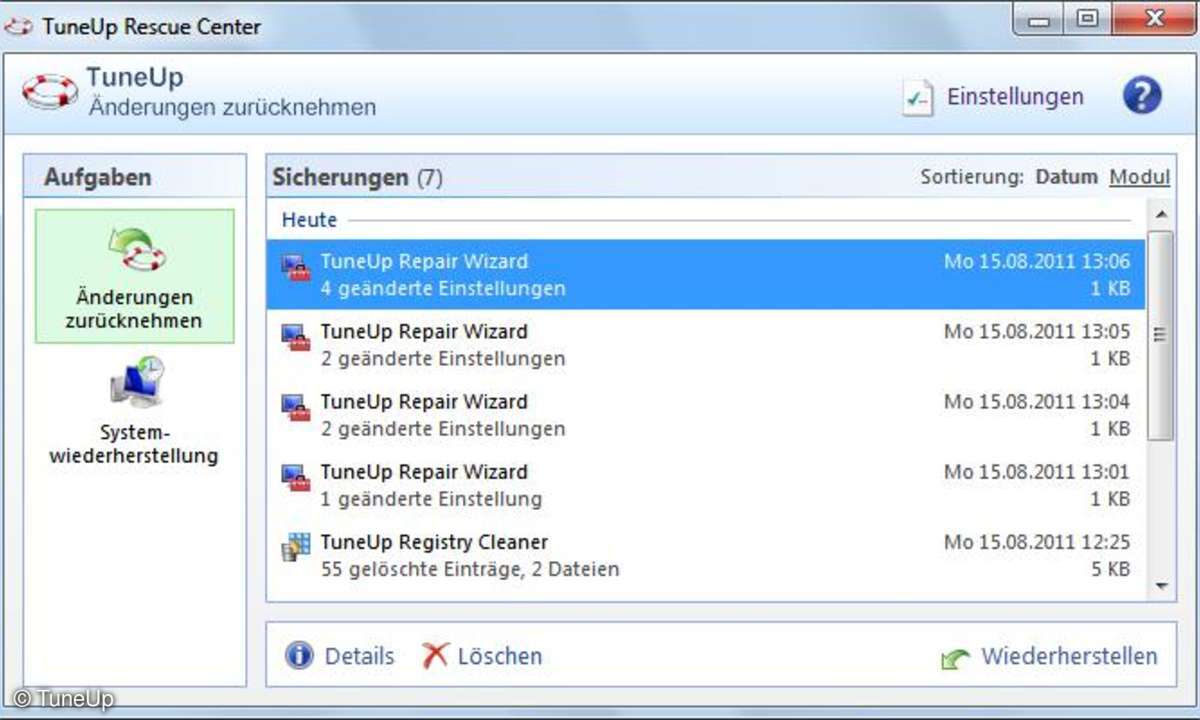
Task: Show Details of selected backup
Action: click(x=359, y=656)
